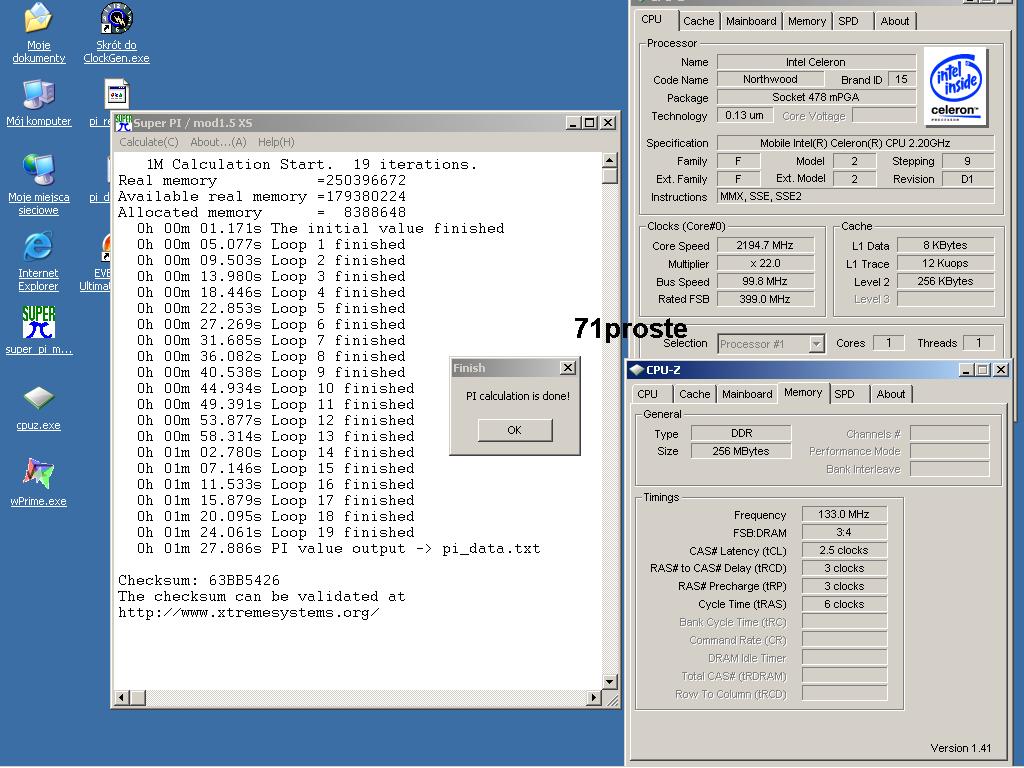Open Help(H) menu in Super PI

tap(276, 142)
